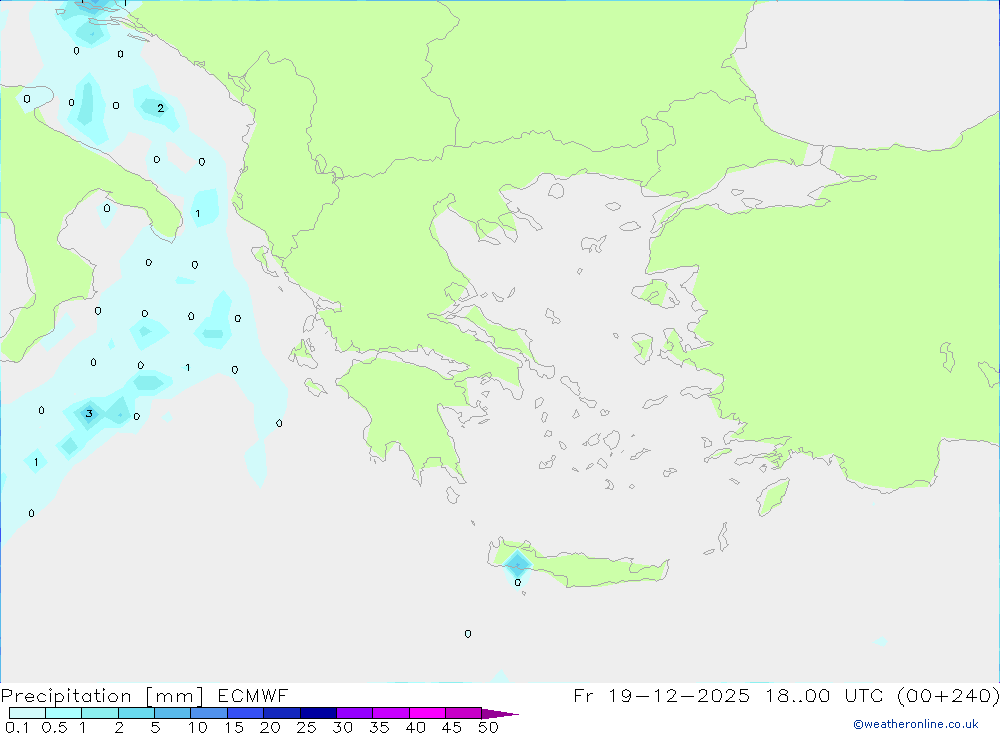Click the 'Precipitation [mm]' title text

102,696
